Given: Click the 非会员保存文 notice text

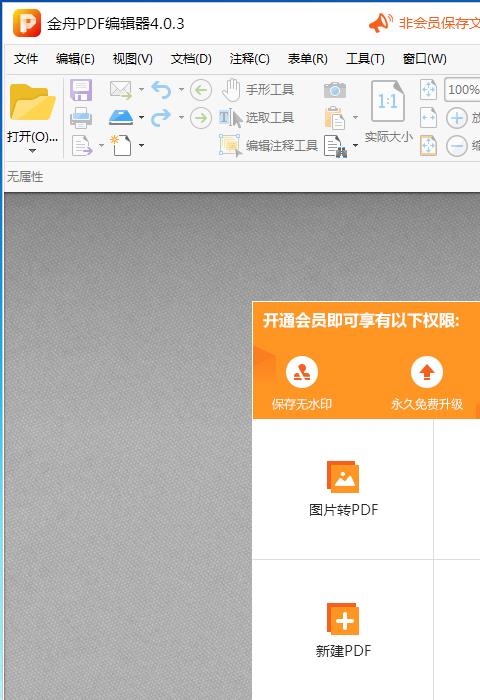Looking at the screenshot, I should 439,23.
